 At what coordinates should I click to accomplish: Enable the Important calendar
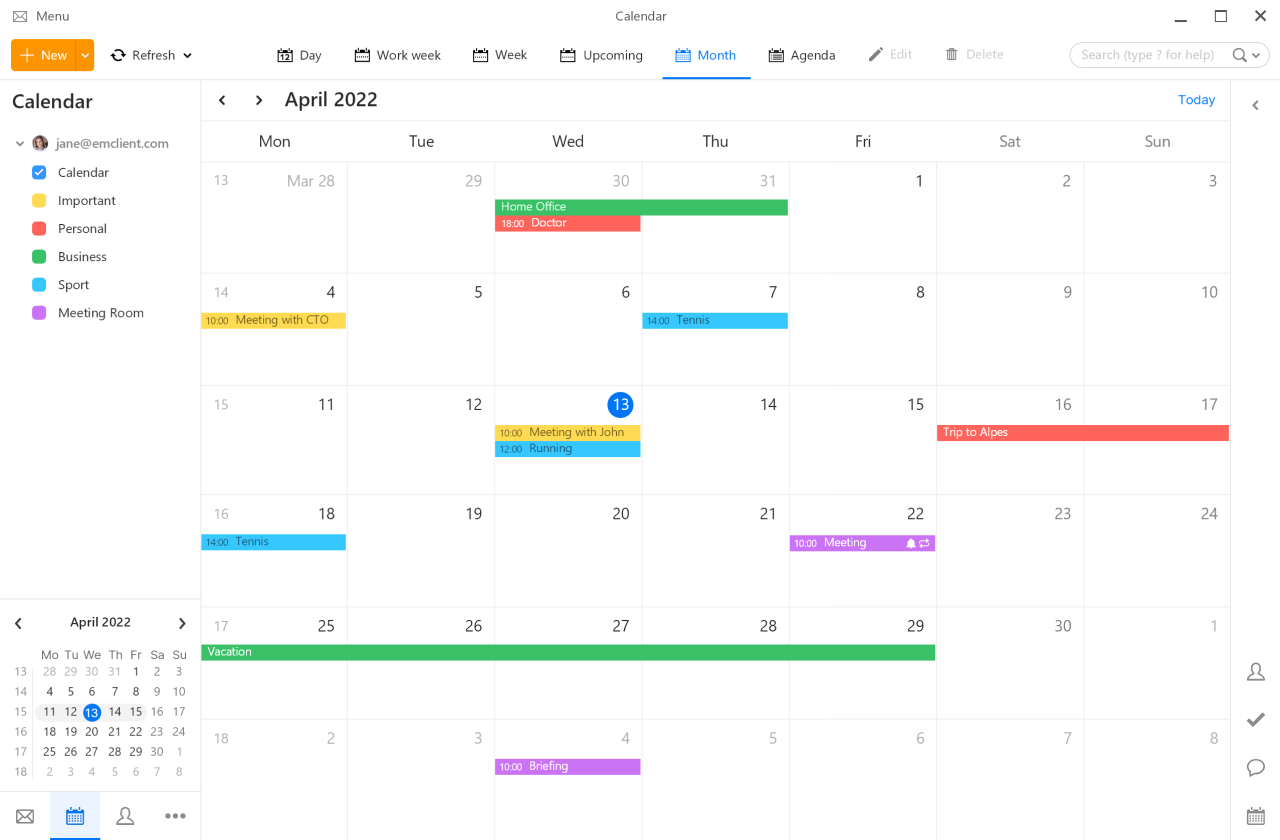[38, 200]
